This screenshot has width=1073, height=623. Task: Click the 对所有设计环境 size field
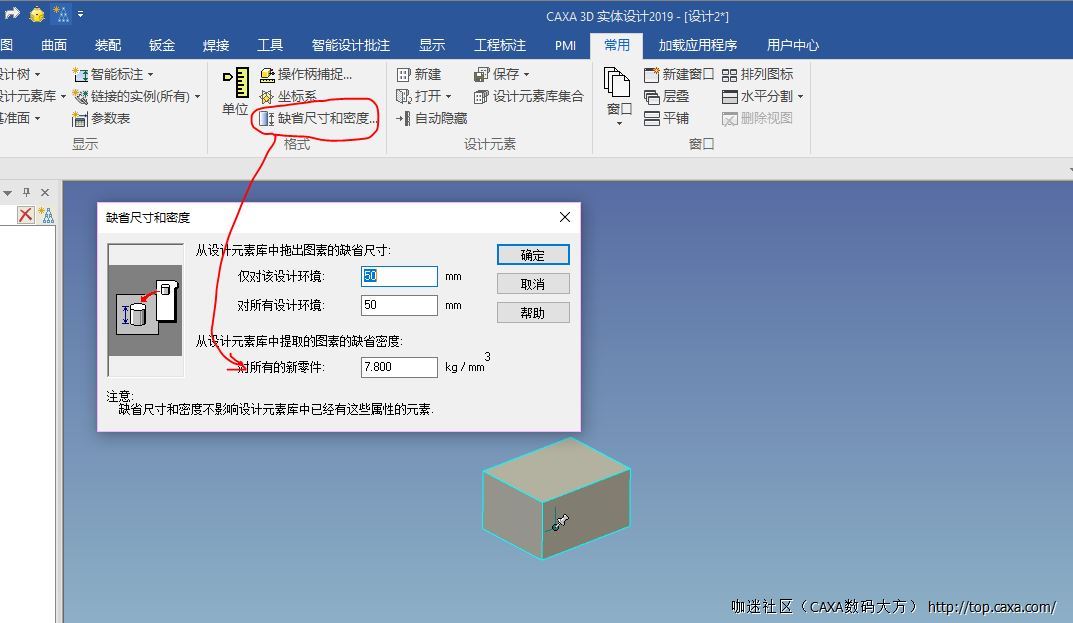pyautogui.click(x=399, y=305)
